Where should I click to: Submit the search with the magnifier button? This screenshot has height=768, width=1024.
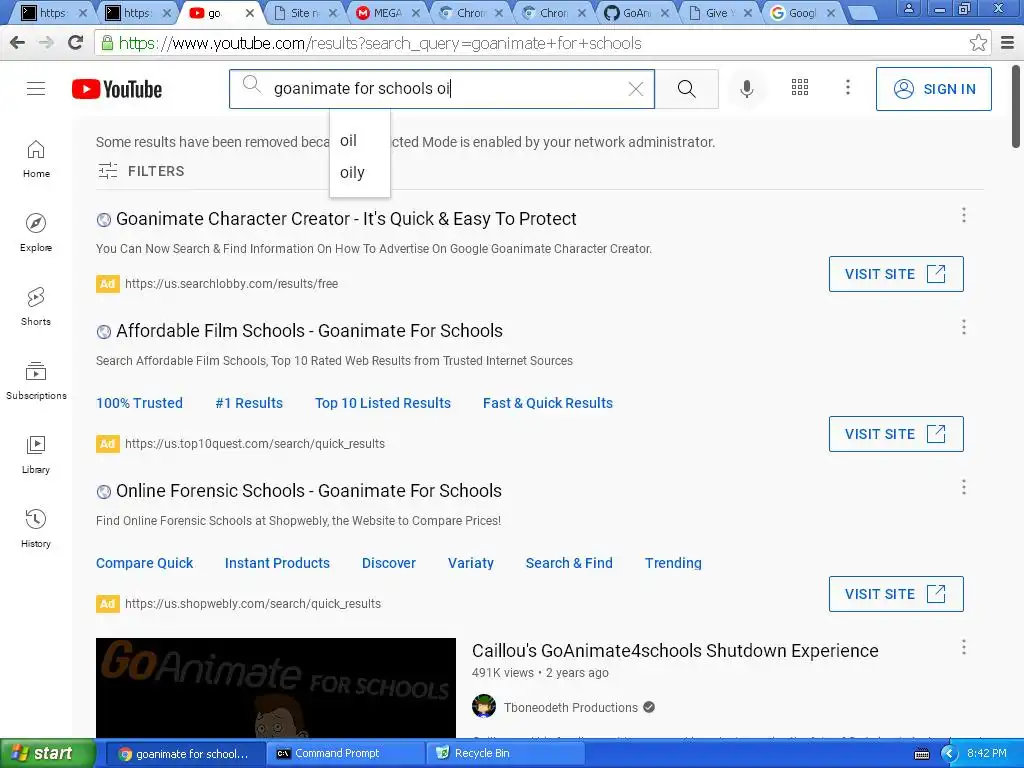coord(686,89)
